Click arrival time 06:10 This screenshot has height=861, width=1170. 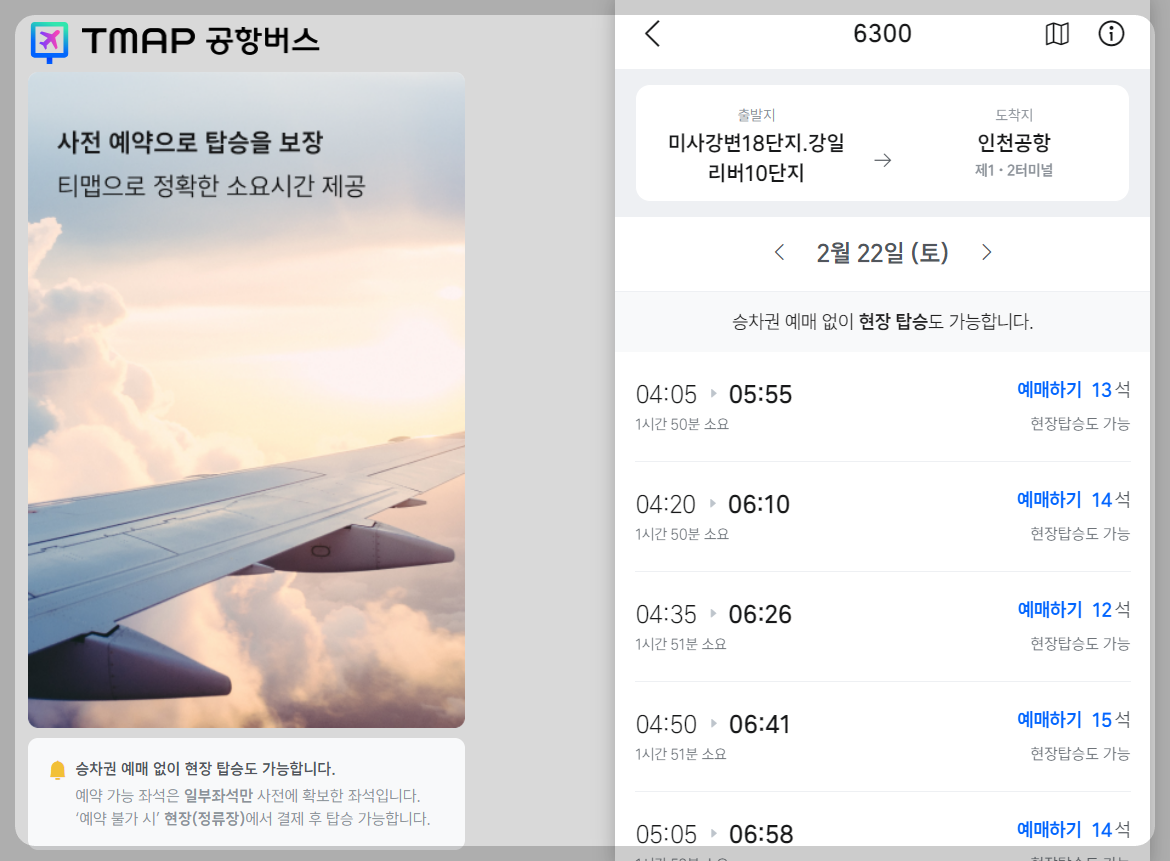pyautogui.click(x=759, y=504)
